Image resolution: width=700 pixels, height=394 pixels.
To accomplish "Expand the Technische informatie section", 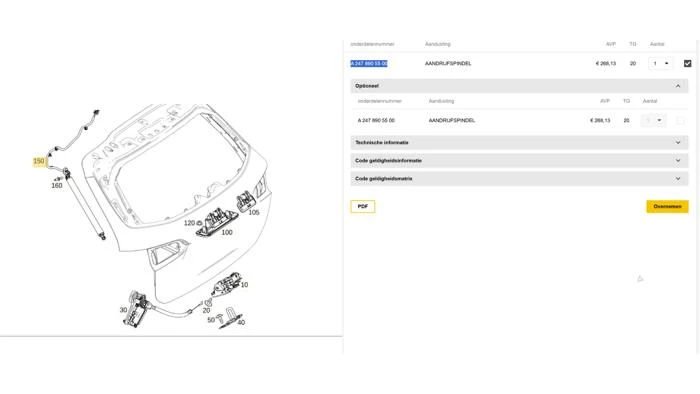I will [x=519, y=142].
